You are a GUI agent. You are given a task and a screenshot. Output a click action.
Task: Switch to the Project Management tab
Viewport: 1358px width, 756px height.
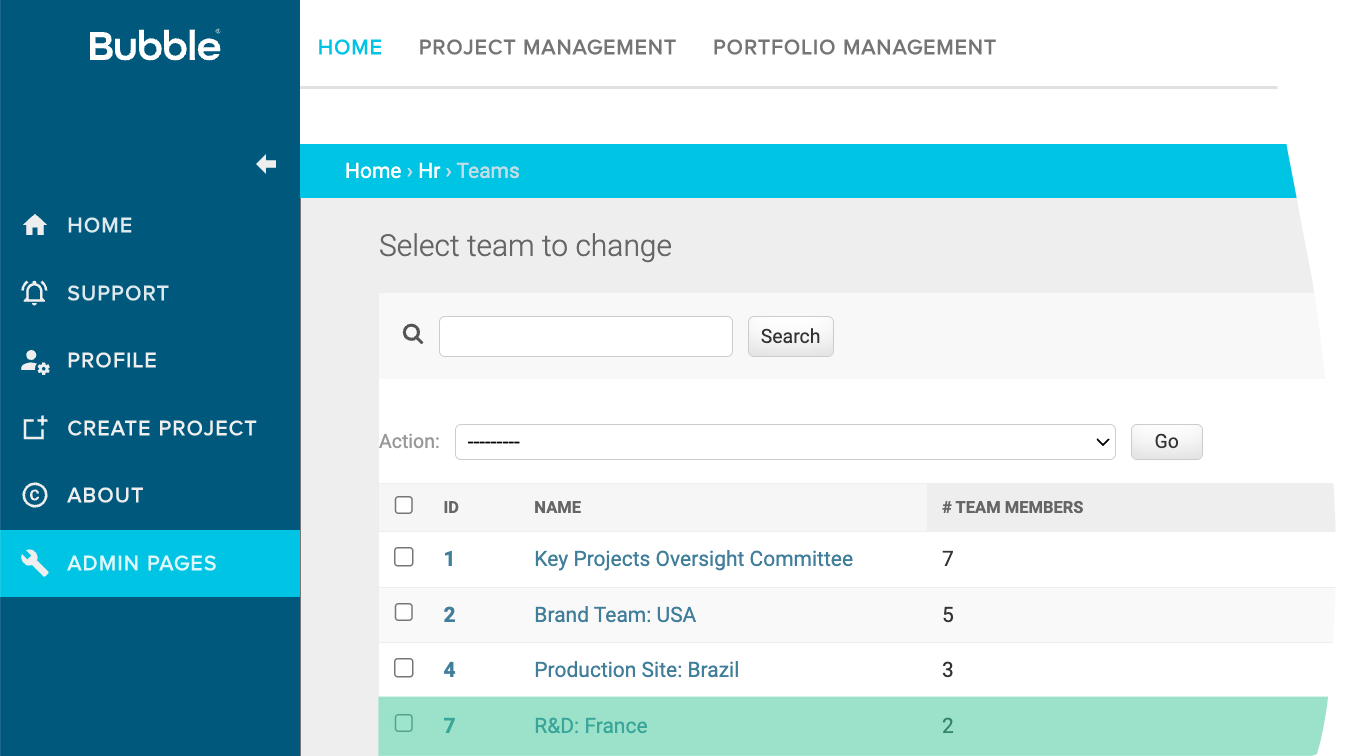(547, 46)
